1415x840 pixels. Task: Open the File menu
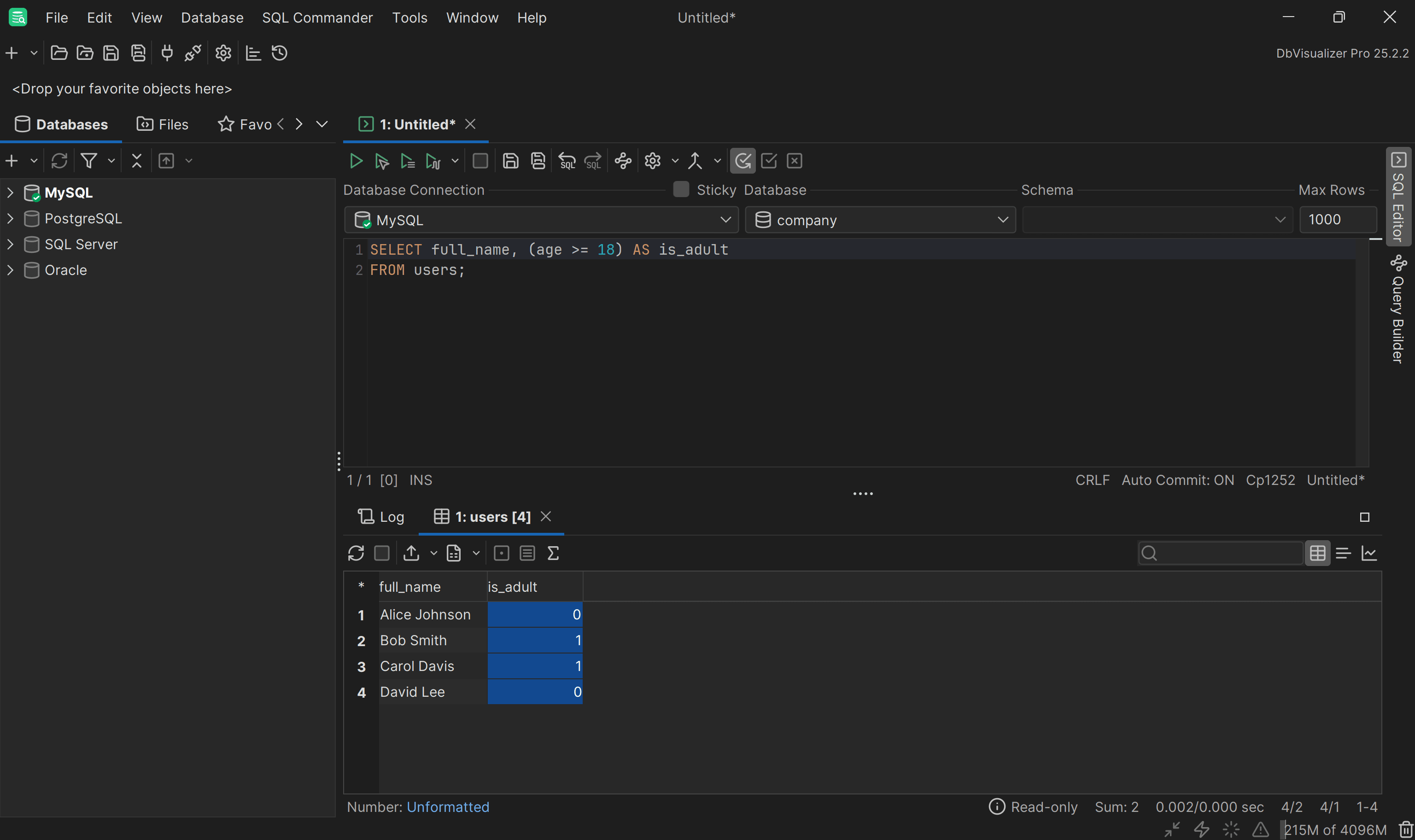[57, 17]
